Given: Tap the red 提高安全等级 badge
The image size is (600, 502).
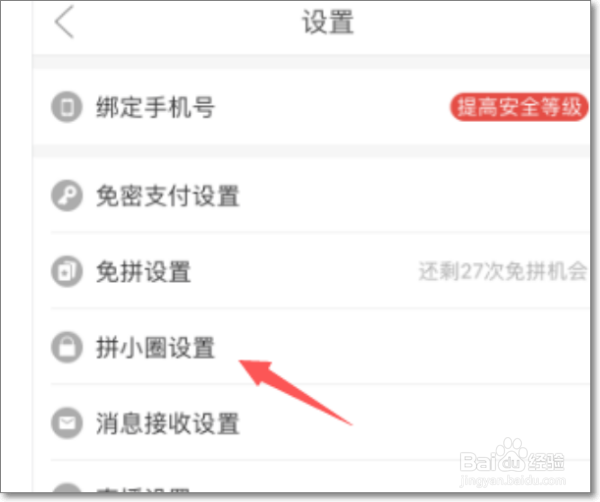Looking at the screenshot, I should point(519,107).
